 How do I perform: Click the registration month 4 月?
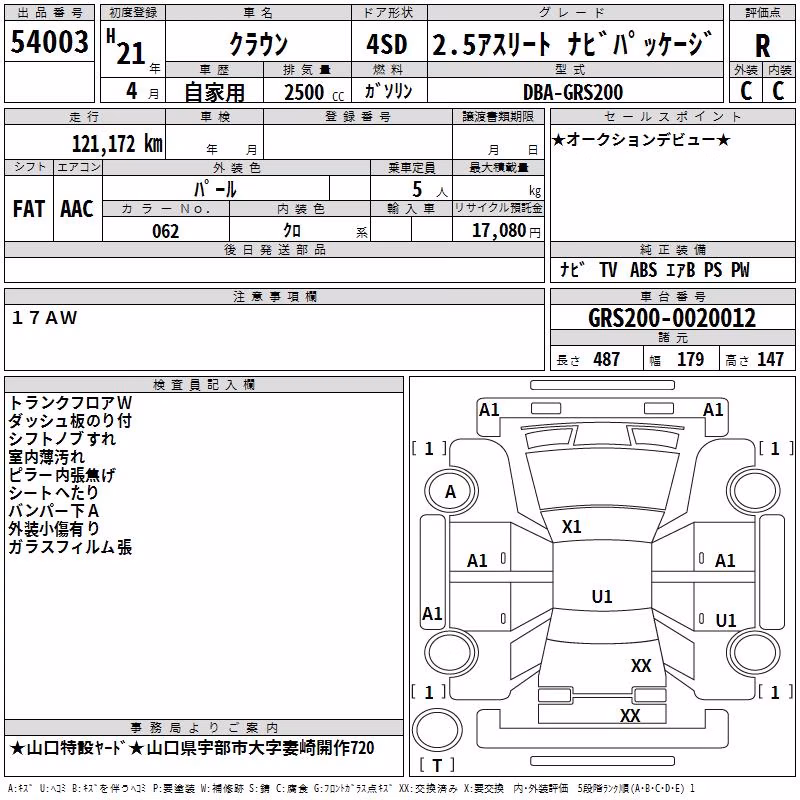click(x=142, y=91)
